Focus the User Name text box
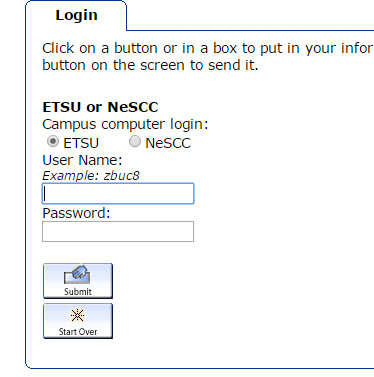Viewport: 374px width, 377px height. pyautogui.click(x=118, y=193)
